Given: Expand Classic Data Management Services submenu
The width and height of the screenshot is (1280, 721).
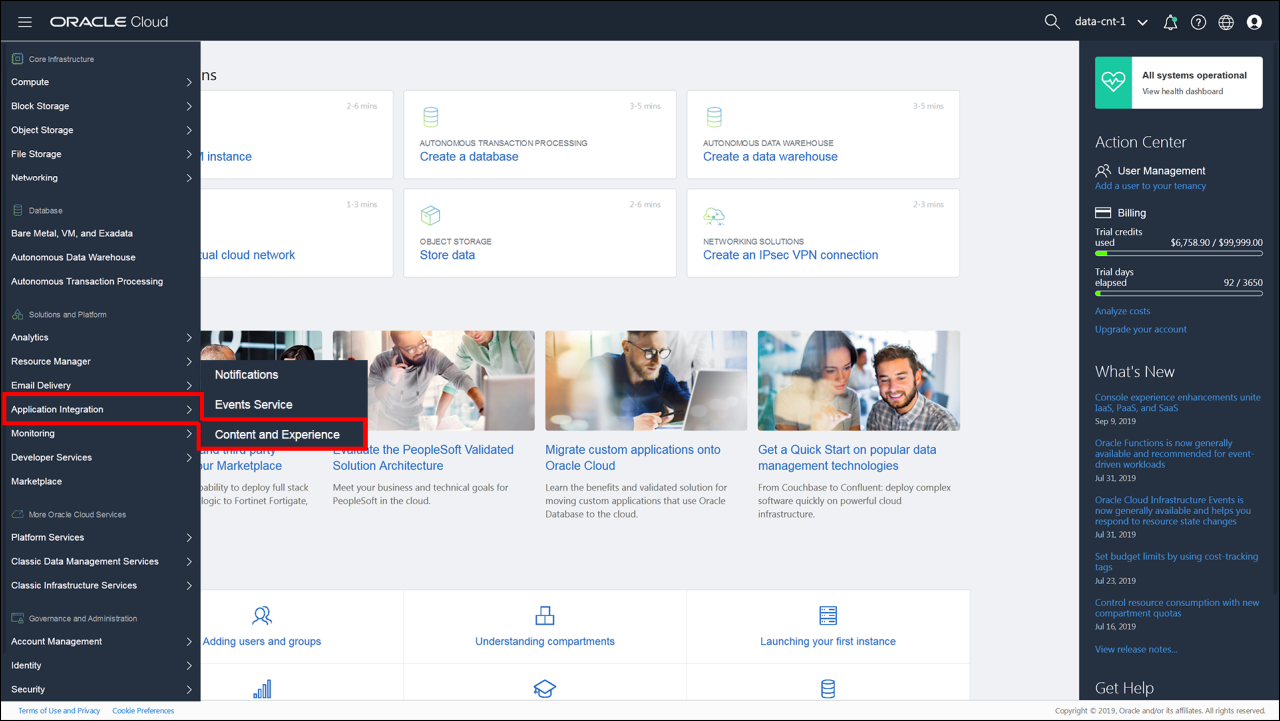Looking at the screenshot, I should (x=100, y=561).
